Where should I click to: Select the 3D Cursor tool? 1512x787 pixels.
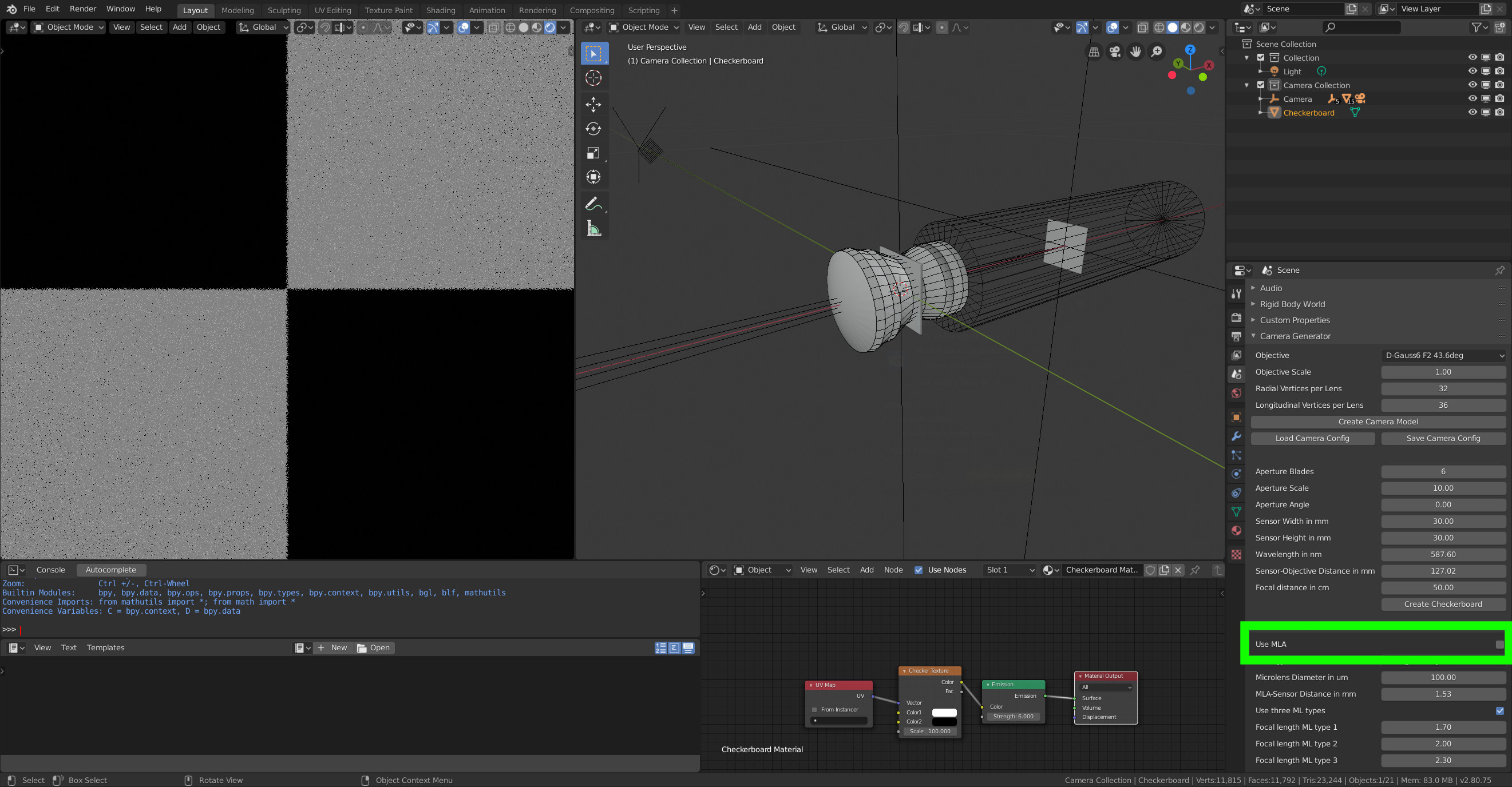coord(593,78)
